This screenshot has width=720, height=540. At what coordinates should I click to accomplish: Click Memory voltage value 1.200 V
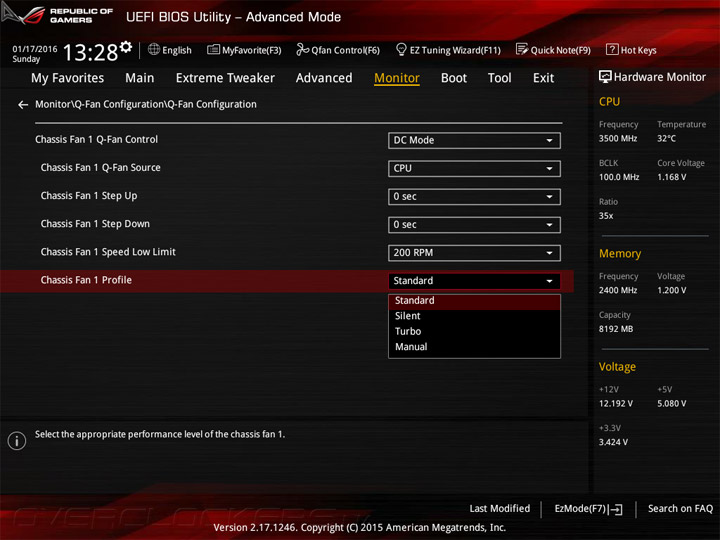(671, 290)
